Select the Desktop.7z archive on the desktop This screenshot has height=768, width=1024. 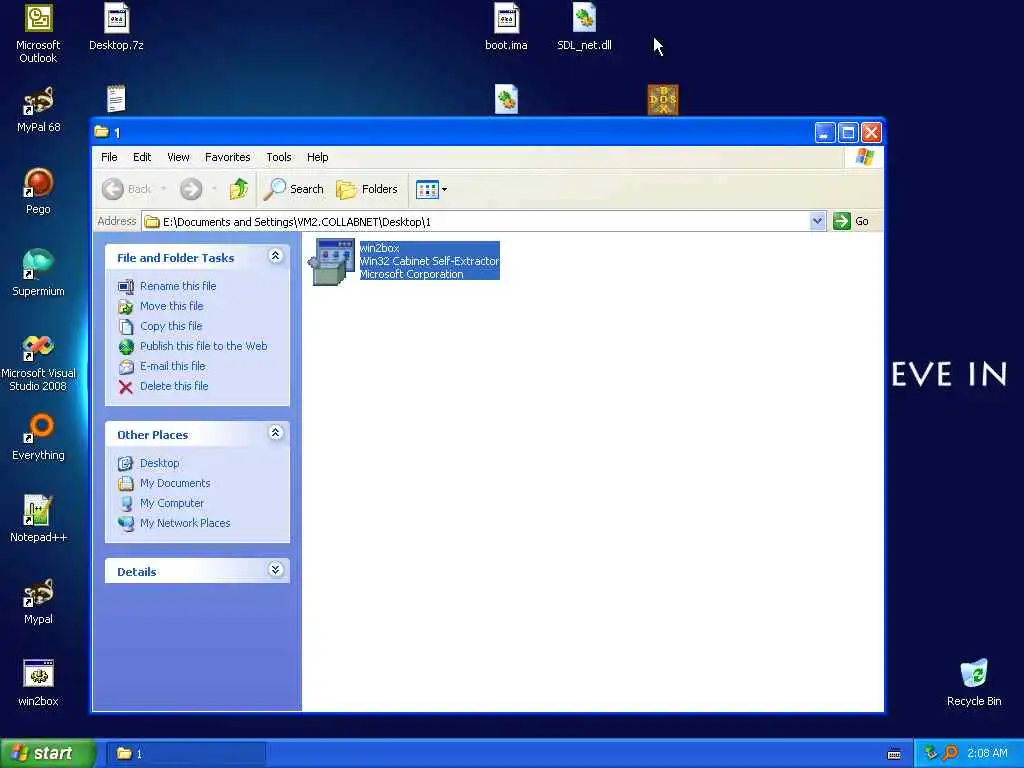tap(116, 27)
